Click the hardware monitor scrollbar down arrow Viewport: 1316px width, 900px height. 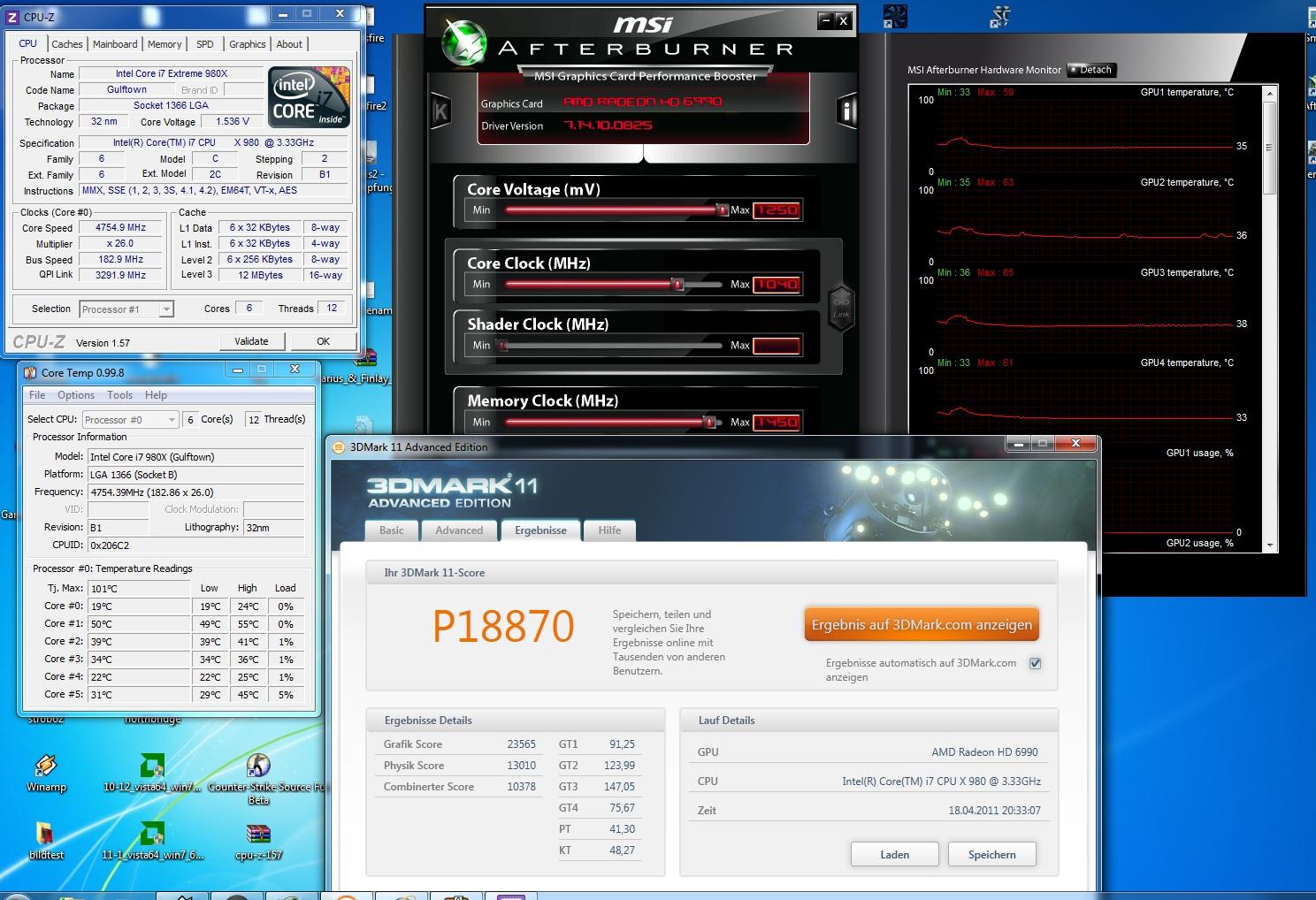tap(1270, 545)
